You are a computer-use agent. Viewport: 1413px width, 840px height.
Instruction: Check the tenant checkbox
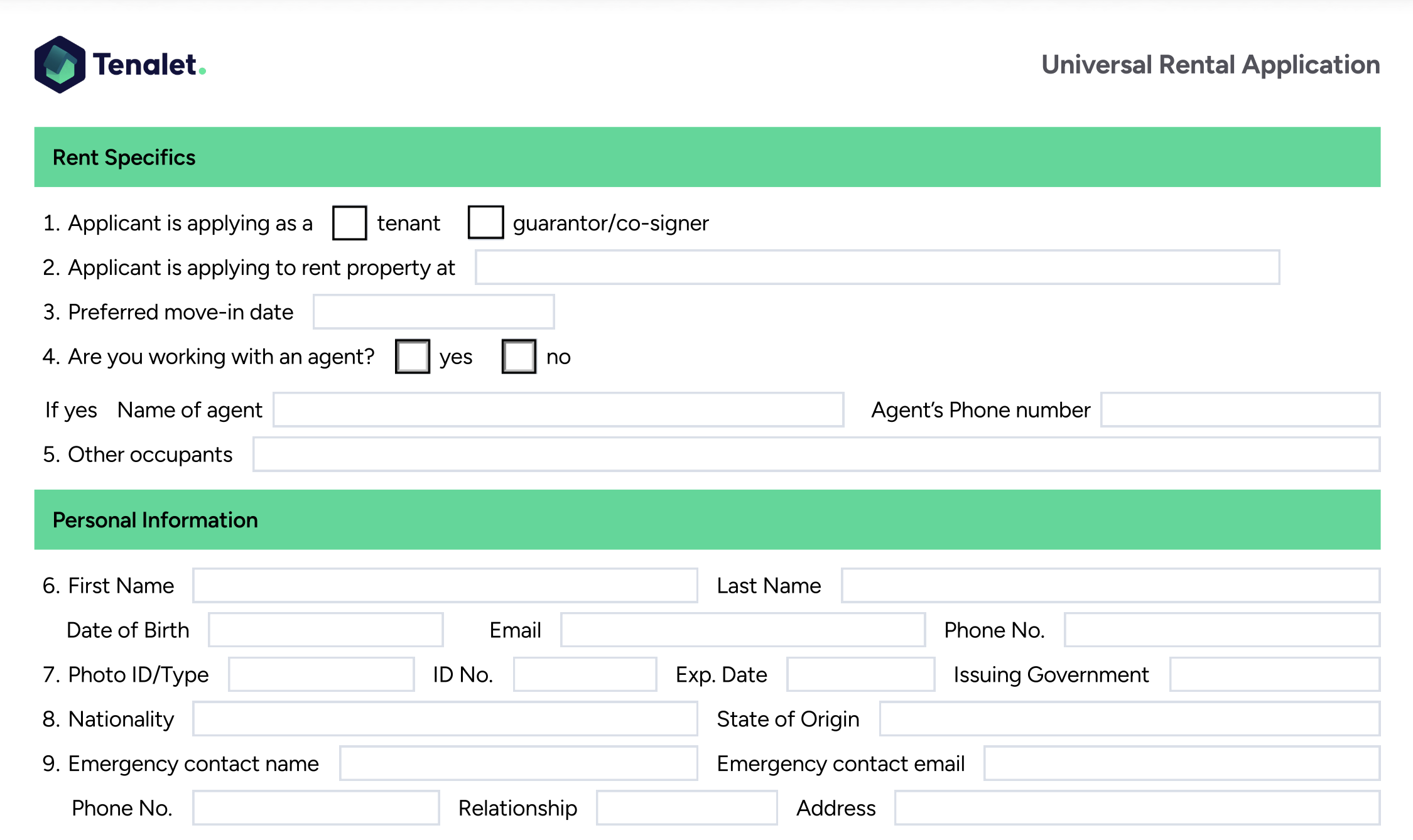pos(350,223)
